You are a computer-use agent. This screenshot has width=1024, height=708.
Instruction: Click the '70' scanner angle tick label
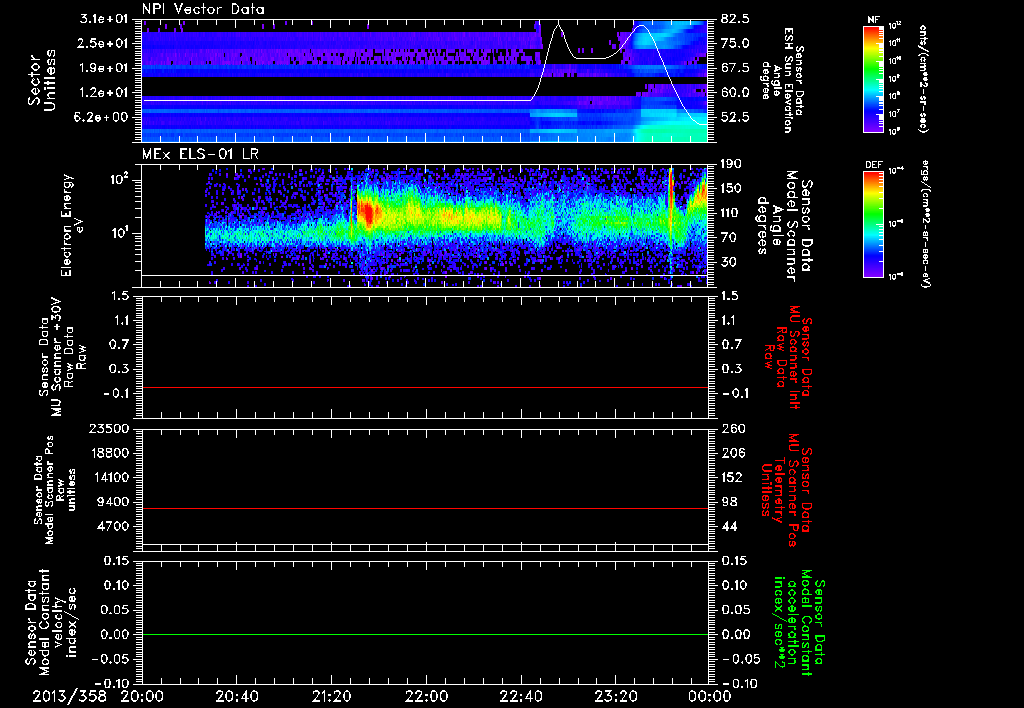point(729,238)
